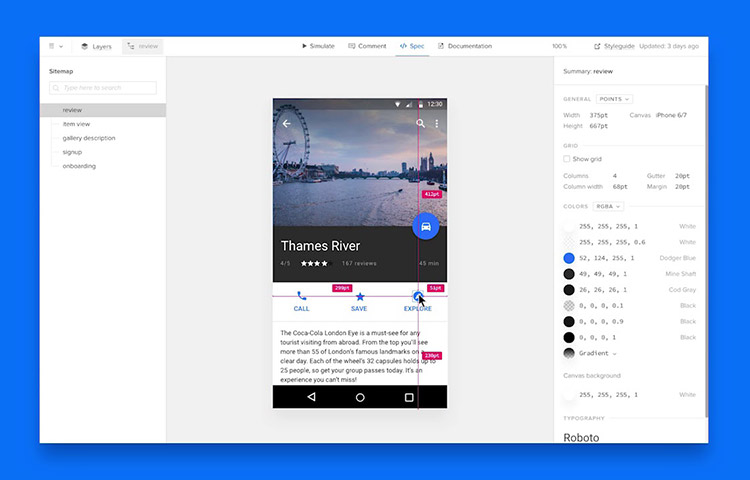The height and width of the screenshot is (480, 750).
Task: Click the 375pt width value
Action: 598,115
